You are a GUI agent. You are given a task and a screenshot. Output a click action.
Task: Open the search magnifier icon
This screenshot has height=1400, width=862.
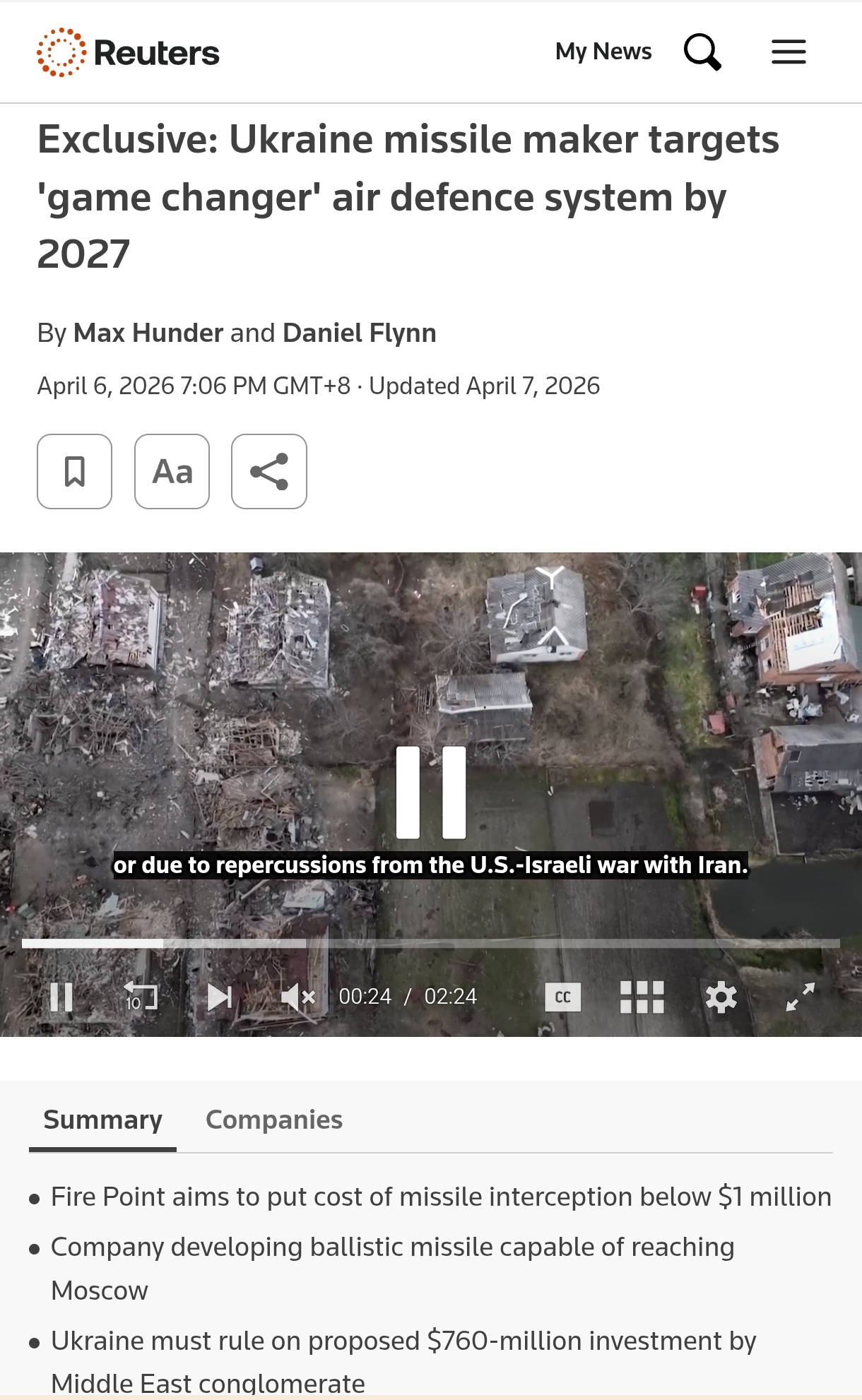(x=702, y=52)
